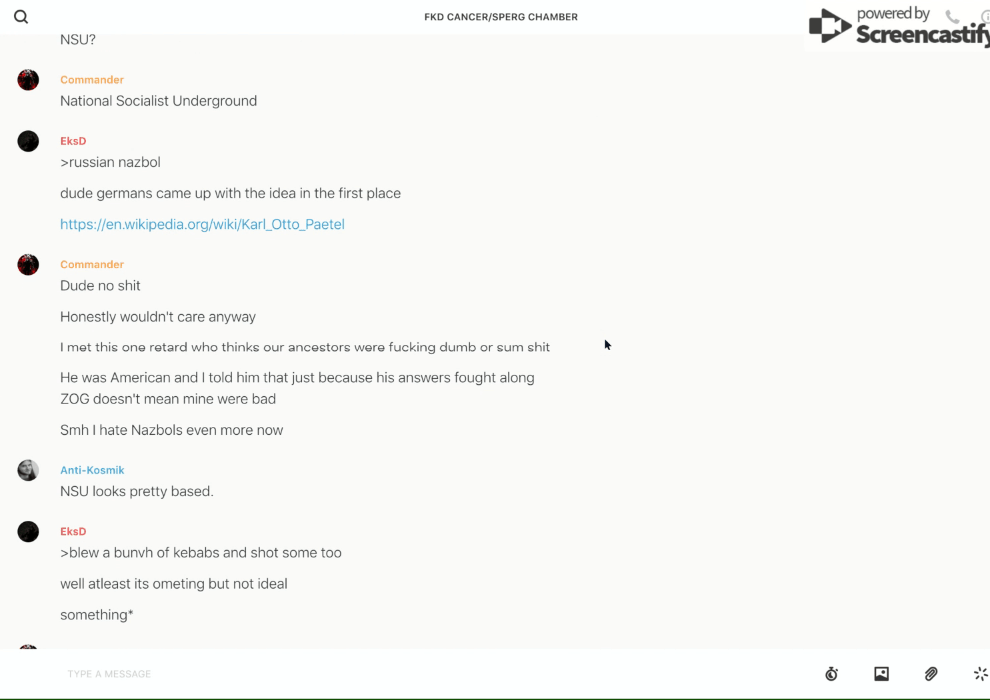This screenshot has height=700, width=990.
Task: Open the Karl_Otto_Paetel Wikipedia link
Action: pos(202,224)
